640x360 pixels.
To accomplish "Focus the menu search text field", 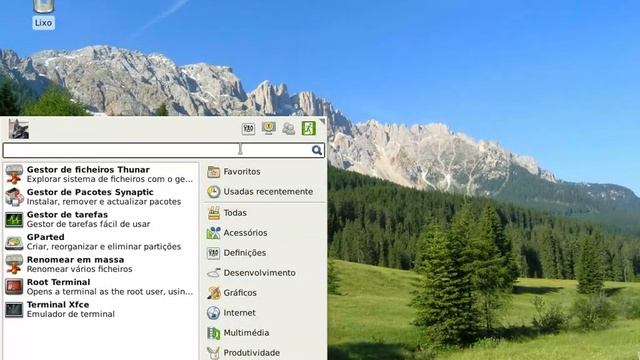I will pos(163,150).
